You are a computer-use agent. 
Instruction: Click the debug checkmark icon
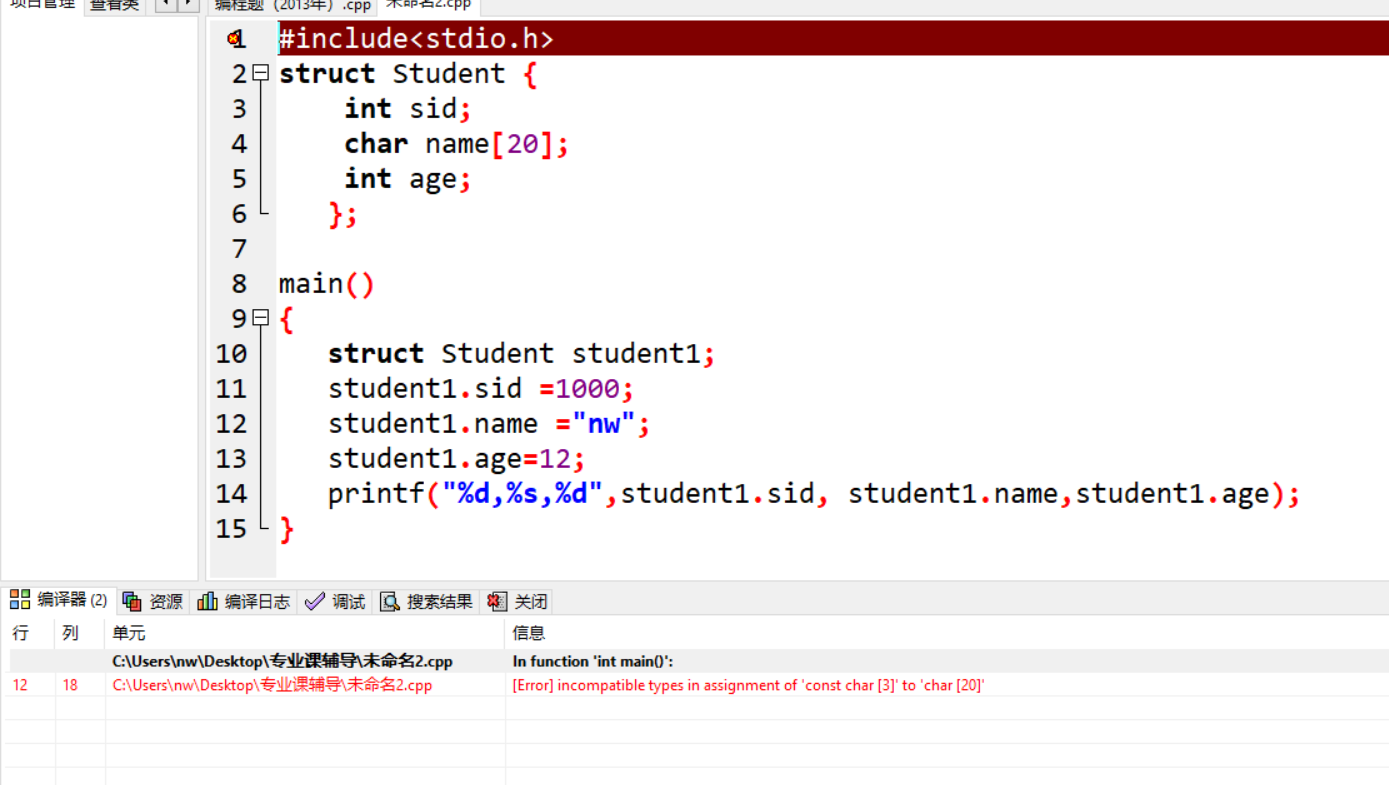(x=315, y=601)
